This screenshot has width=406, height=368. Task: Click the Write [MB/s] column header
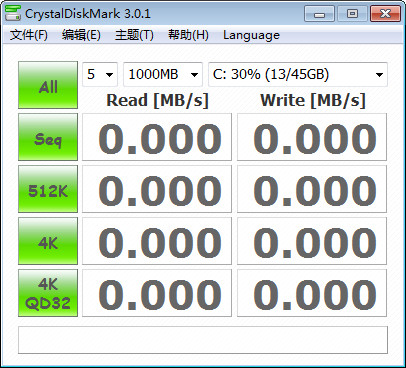(x=313, y=100)
